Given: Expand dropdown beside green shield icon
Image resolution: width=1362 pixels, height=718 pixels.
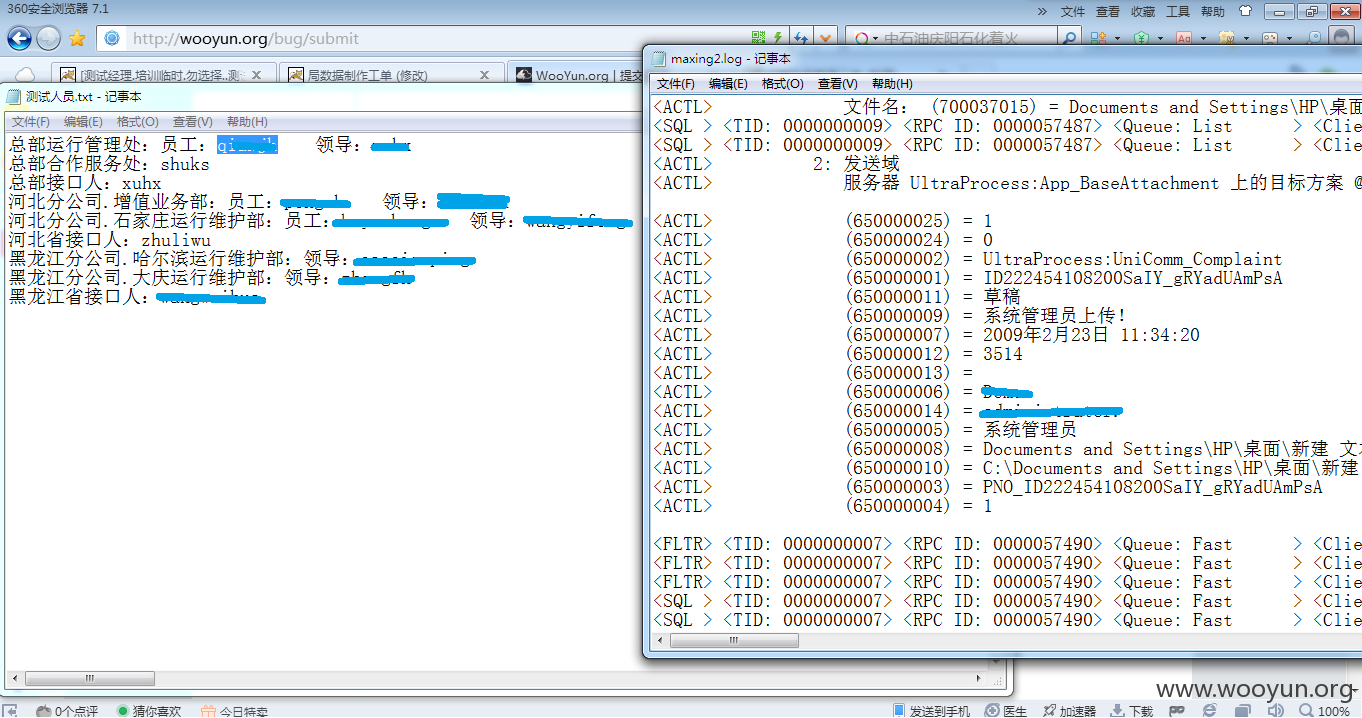Looking at the screenshot, I should pyautogui.click(x=1158, y=39).
